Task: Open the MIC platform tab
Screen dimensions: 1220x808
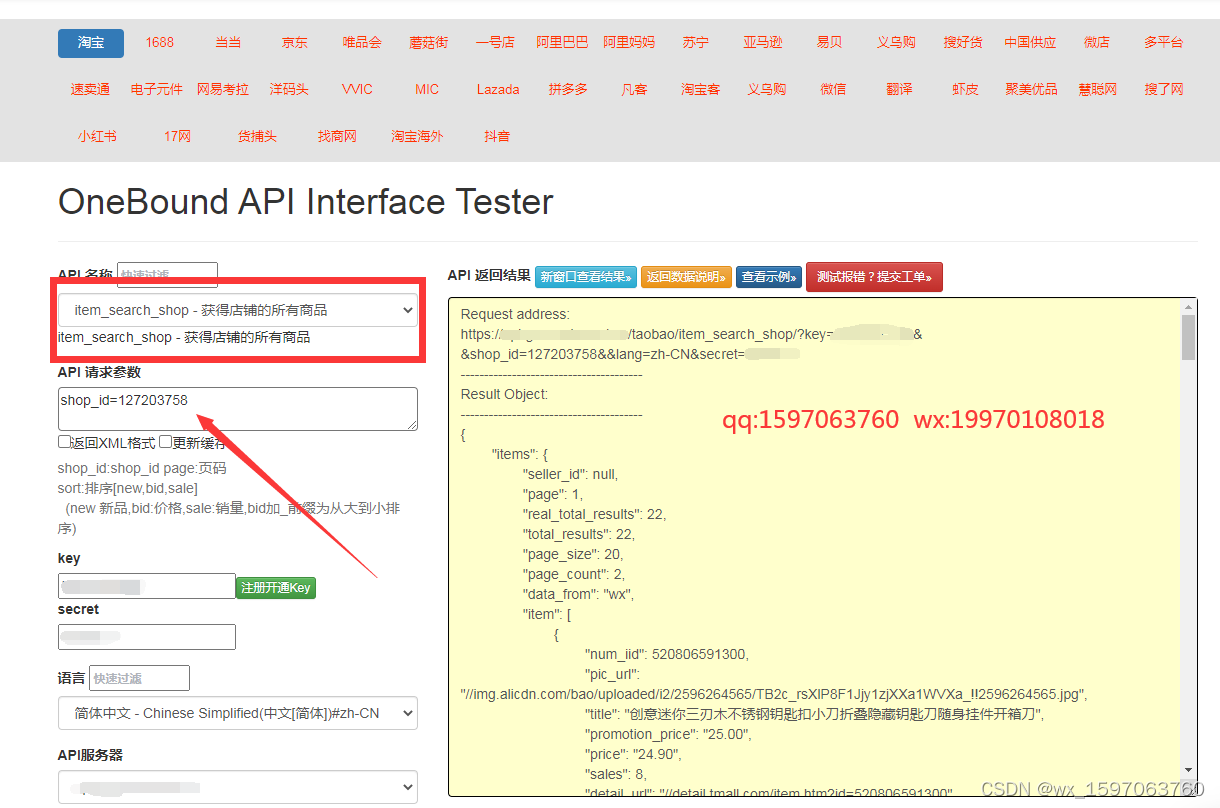Action: coord(427,89)
